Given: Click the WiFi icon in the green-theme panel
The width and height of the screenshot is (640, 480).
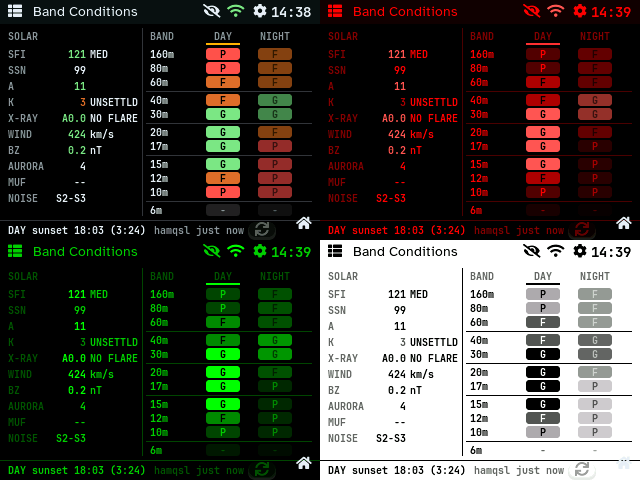Looking at the screenshot, I should pyautogui.click(x=236, y=251).
